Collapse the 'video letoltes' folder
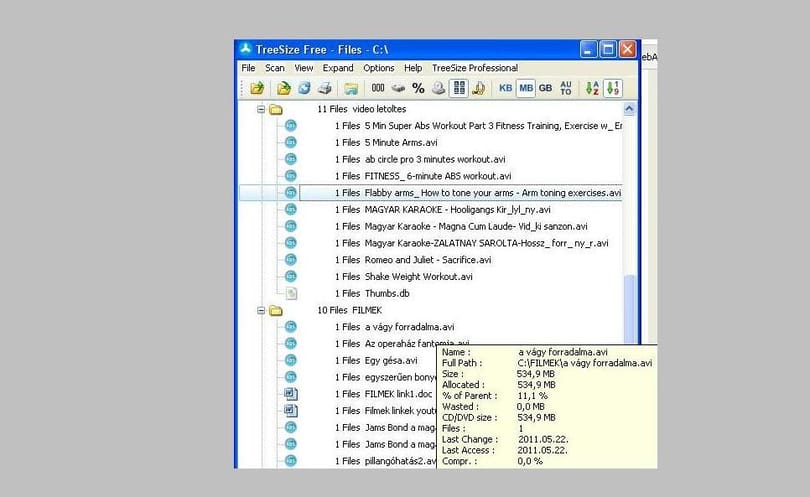Viewport: 810px width, 497px height. tap(261, 109)
